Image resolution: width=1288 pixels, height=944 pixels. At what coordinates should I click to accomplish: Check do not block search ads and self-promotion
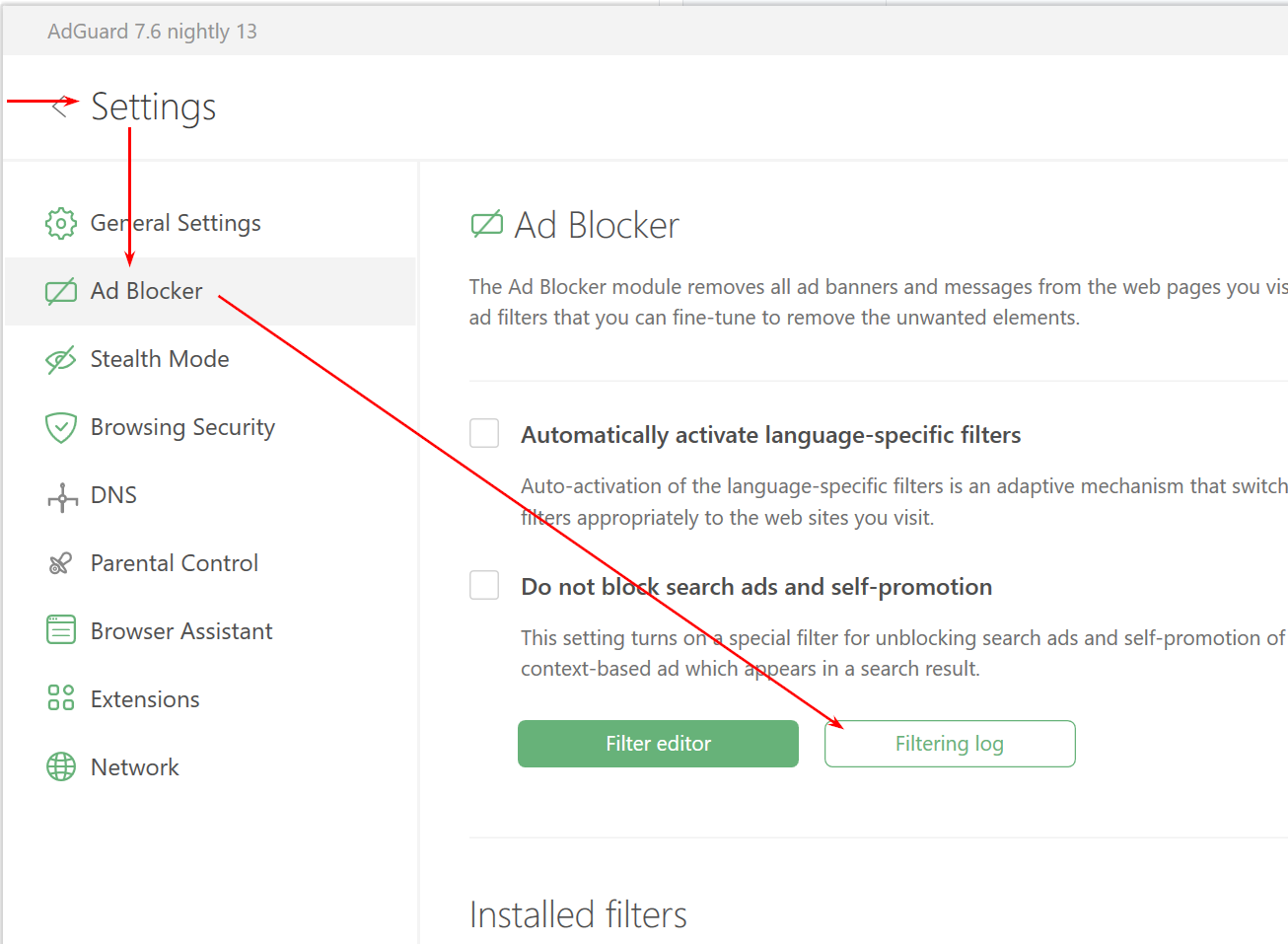pyautogui.click(x=484, y=585)
